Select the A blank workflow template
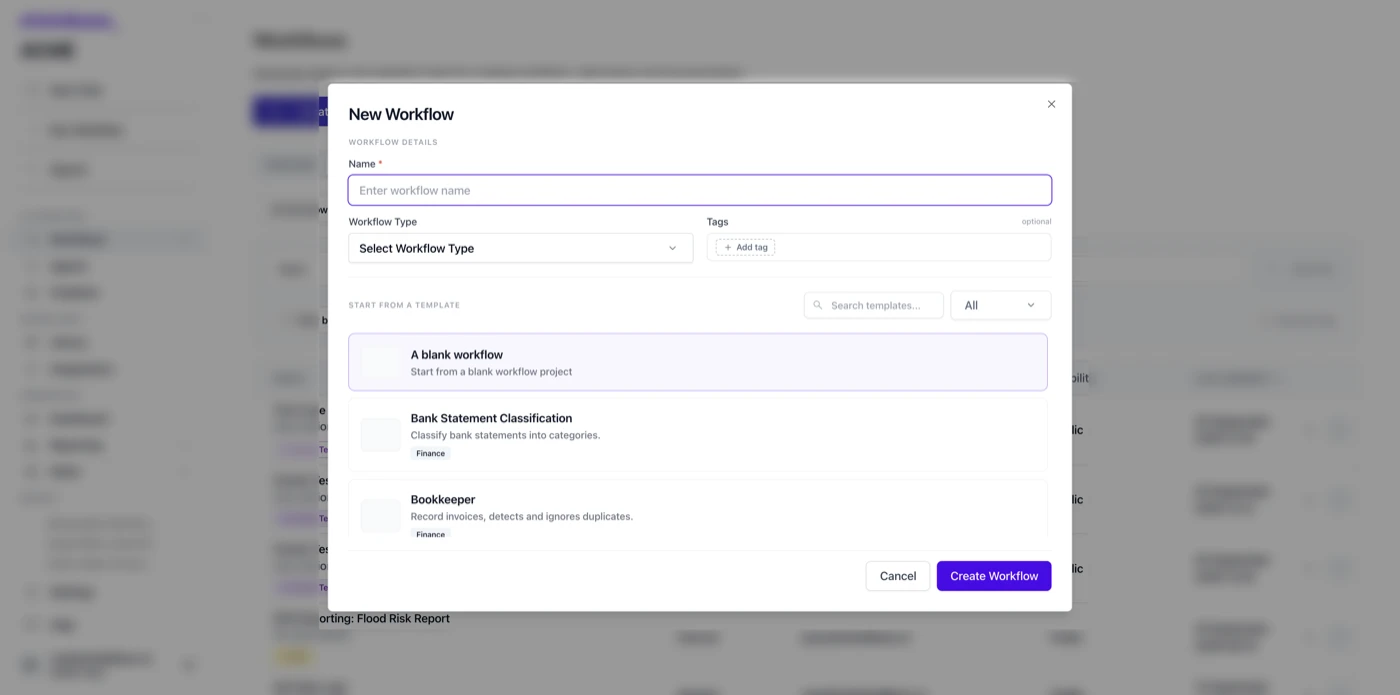The width and height of the screenshot is (1400, 695). point(697,362)
